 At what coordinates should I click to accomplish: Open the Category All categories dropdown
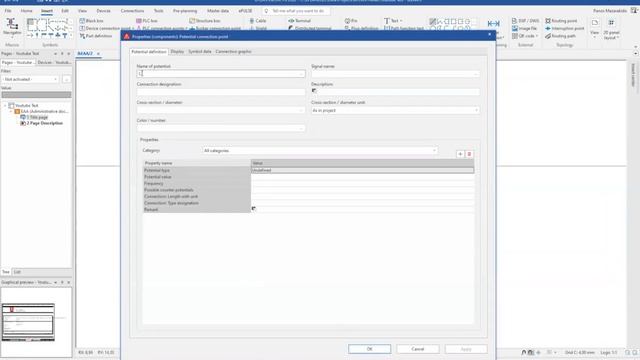click(x=434, y=151)
